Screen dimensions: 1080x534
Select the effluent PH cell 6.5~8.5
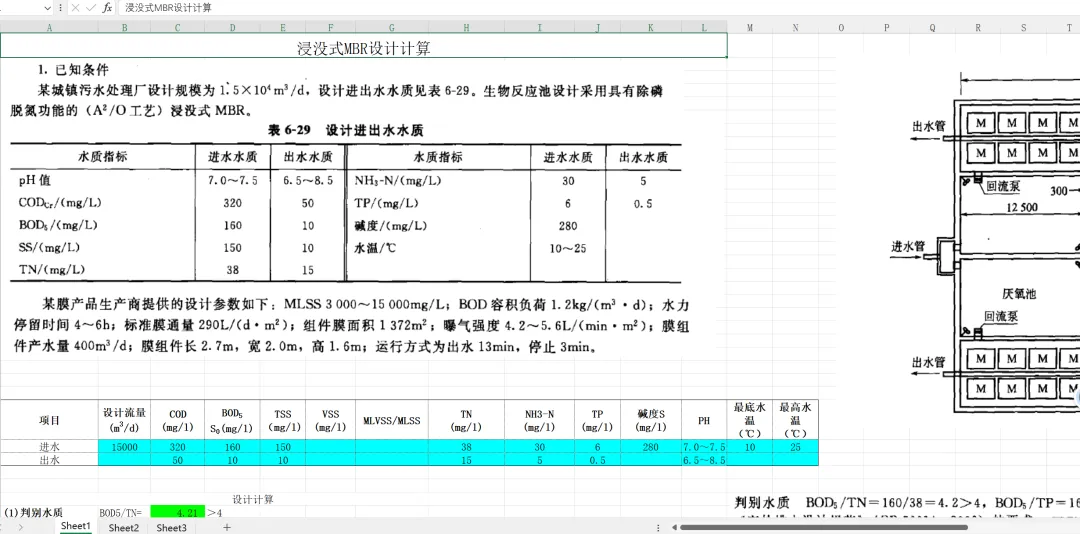[x=704, y=460]
